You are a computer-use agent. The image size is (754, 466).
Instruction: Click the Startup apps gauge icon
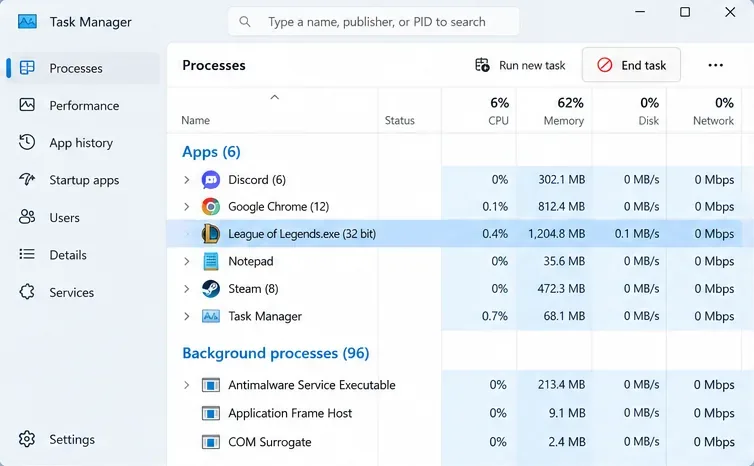pos(27,179)
